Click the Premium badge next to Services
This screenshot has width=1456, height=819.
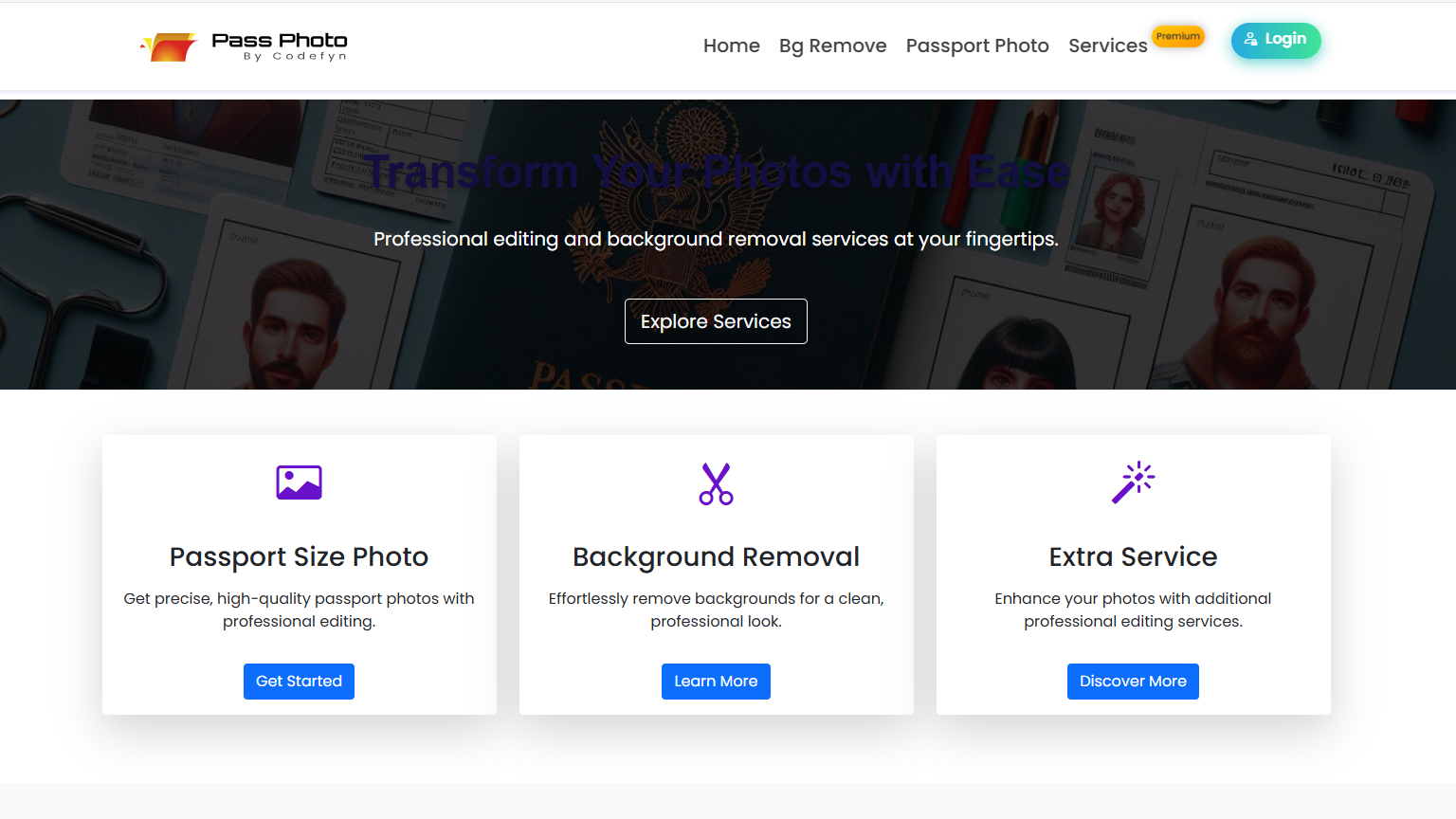click(x=1178, y=36)
